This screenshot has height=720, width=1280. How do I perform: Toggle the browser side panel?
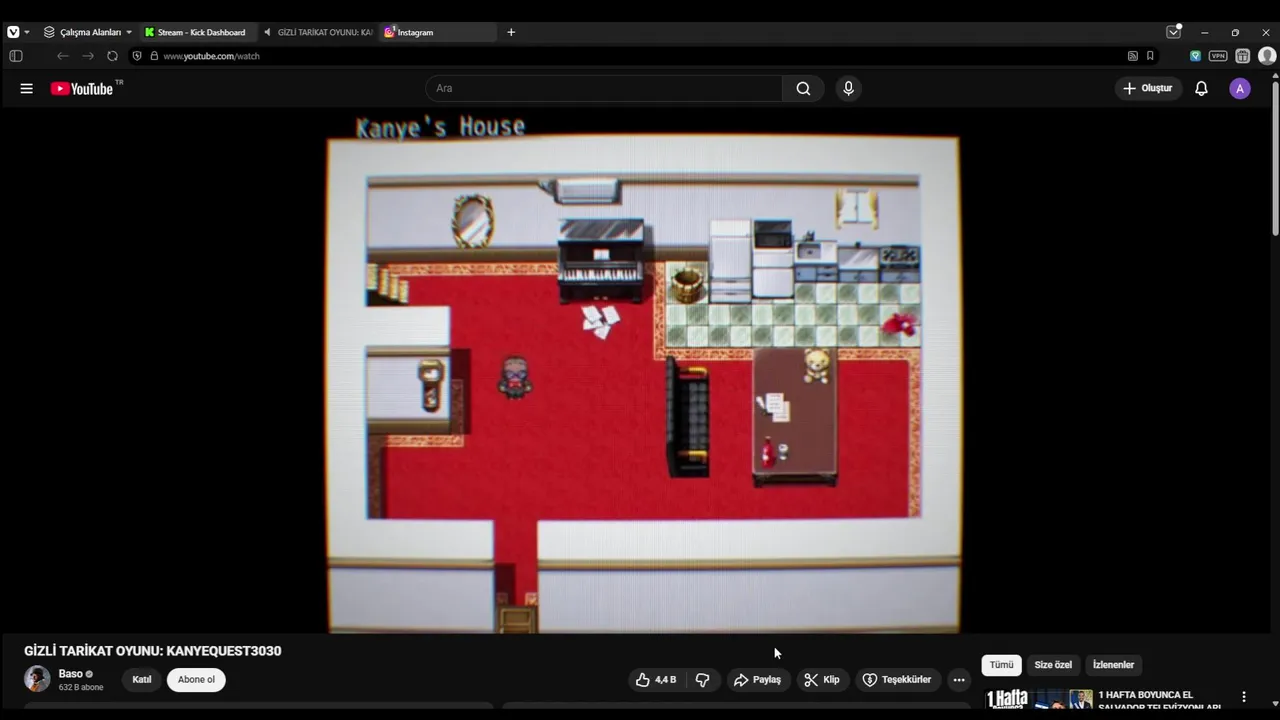[x=16, y=56]
